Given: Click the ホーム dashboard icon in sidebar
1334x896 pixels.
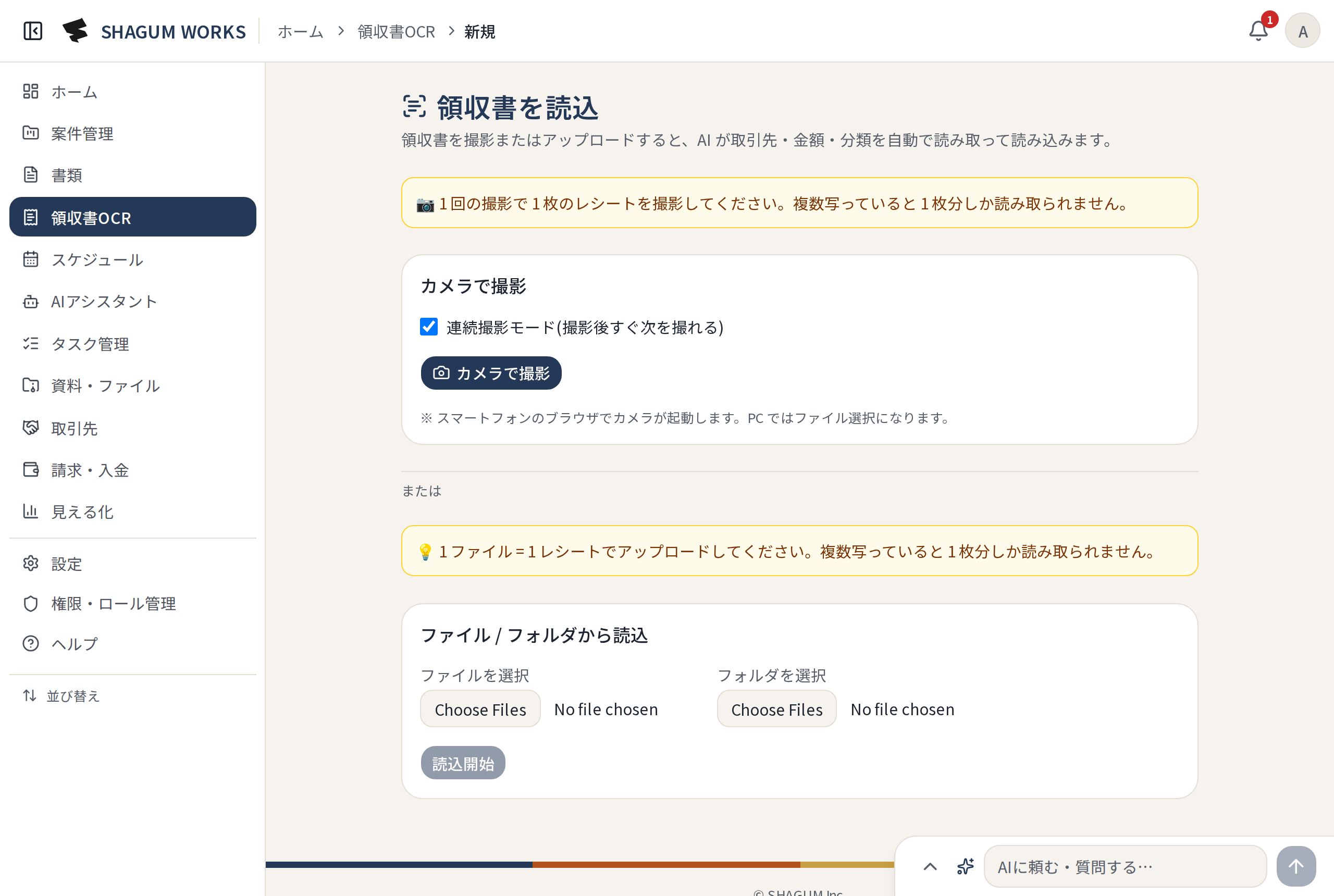Looking at the screenshot, I should [30, 92].
